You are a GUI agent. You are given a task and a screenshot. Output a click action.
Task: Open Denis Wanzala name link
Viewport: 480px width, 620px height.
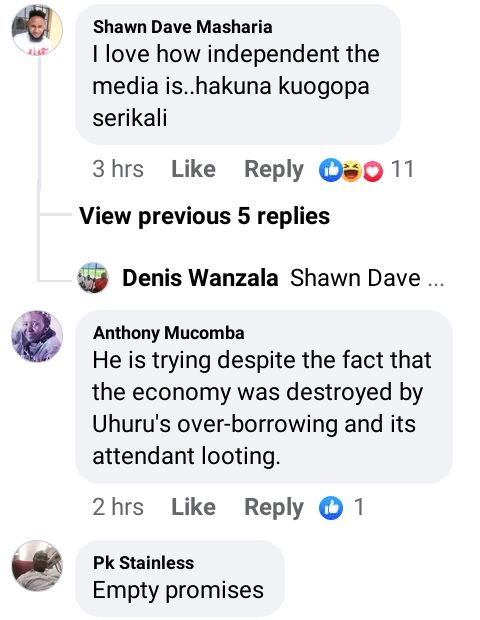(200, 278)
